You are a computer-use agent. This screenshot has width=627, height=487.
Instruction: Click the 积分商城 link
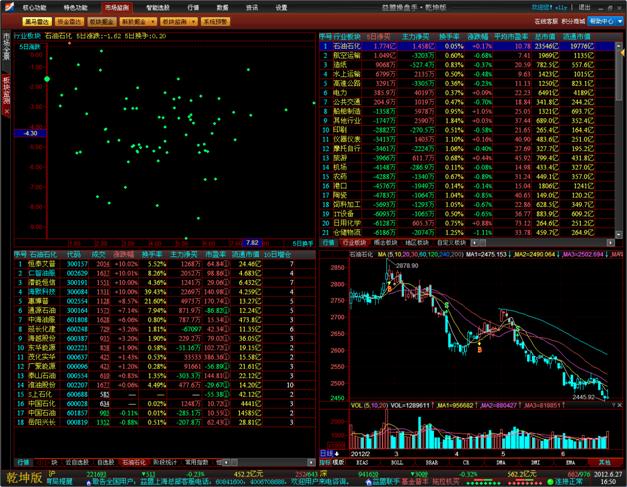click(x=573, y=21)
